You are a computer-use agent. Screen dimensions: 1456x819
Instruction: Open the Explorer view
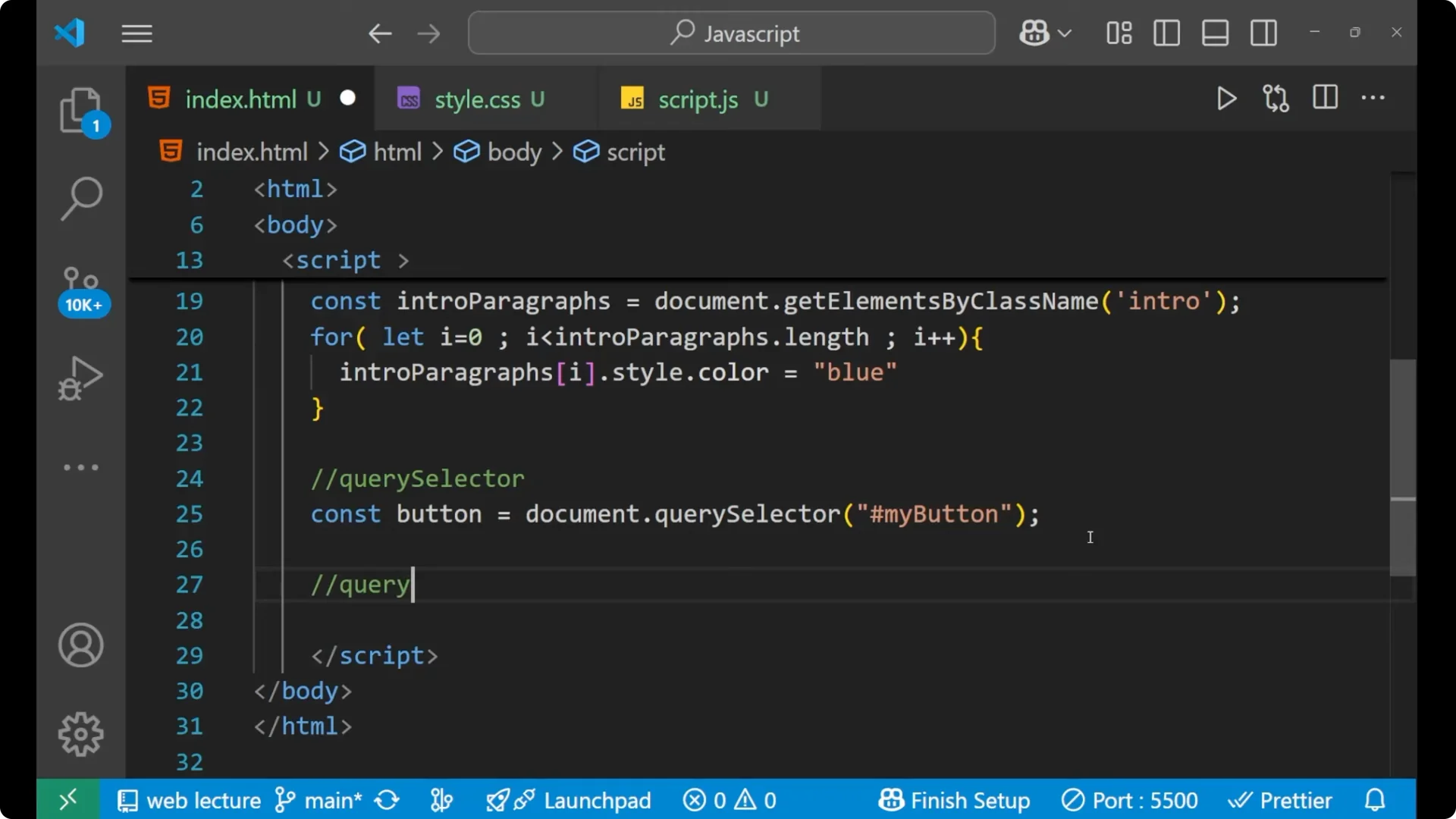click(x=81, y=111)
